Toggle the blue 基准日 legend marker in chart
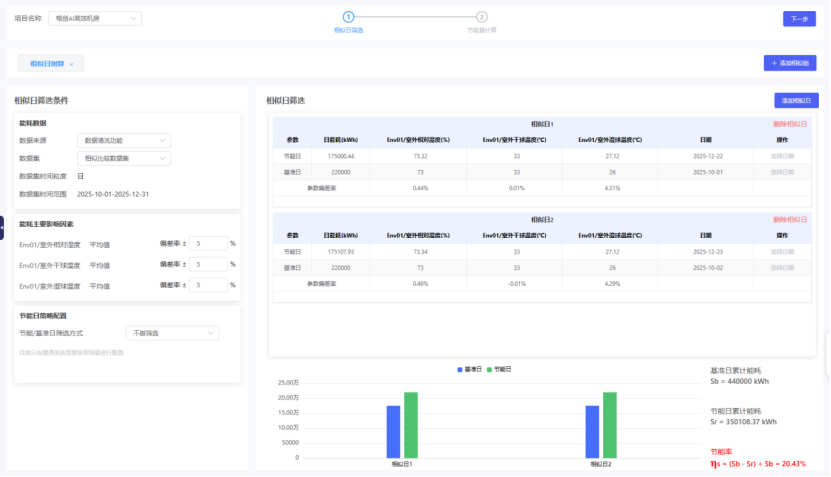The height and width of the screenshot is (477, 831). [x=459, y=369]
